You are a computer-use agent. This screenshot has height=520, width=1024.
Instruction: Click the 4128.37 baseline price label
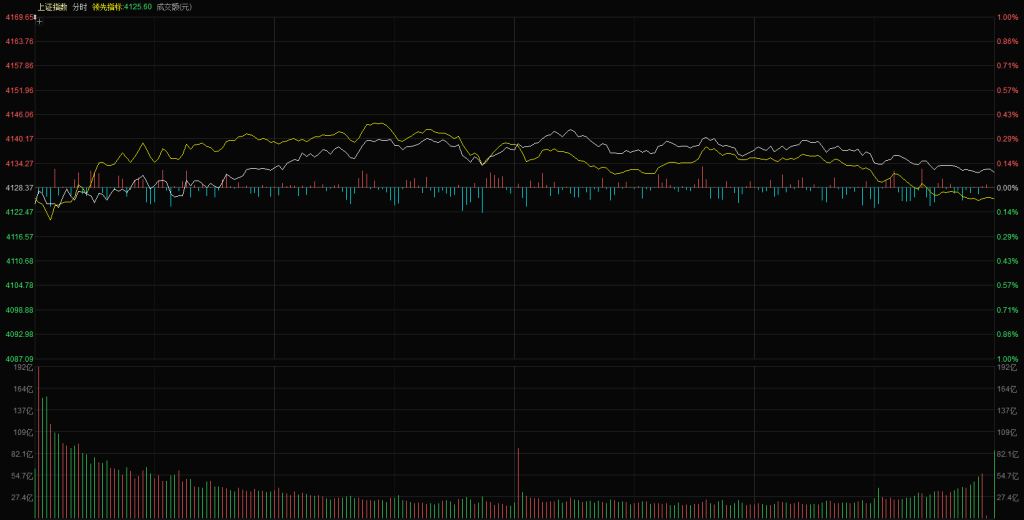coord(20,188)
